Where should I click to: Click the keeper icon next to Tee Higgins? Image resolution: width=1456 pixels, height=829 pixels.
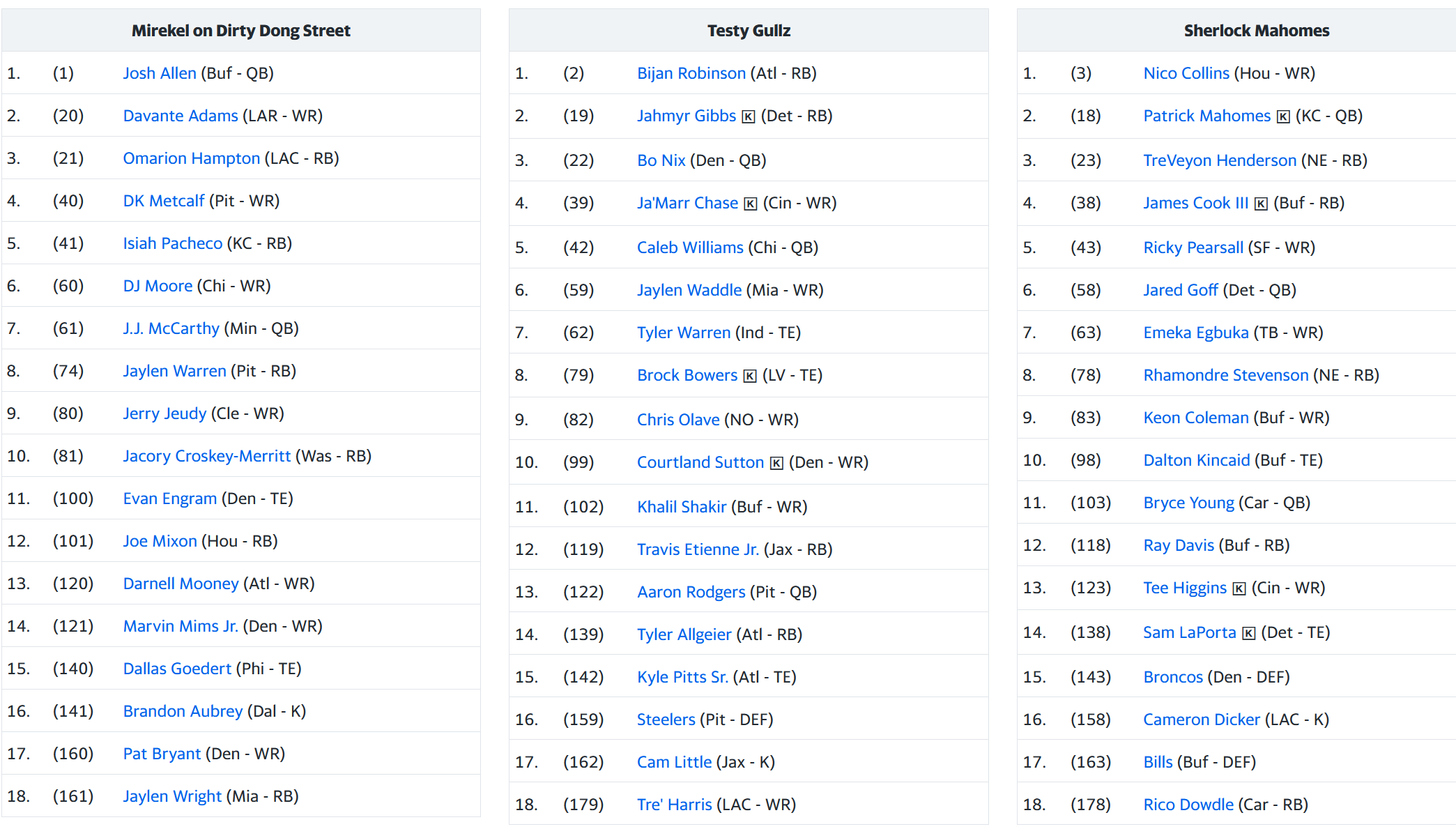coord(1239,588)
